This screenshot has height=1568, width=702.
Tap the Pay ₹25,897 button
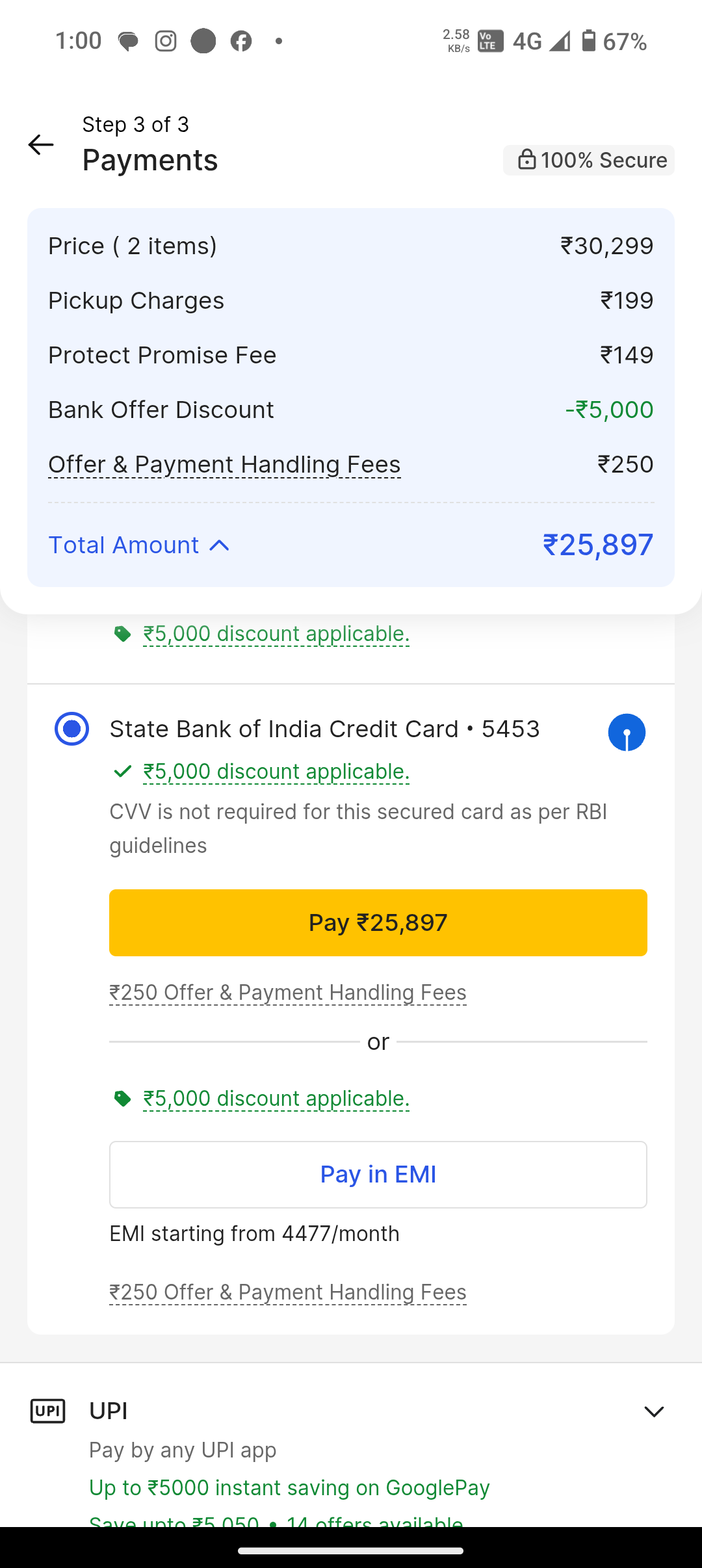378,922
